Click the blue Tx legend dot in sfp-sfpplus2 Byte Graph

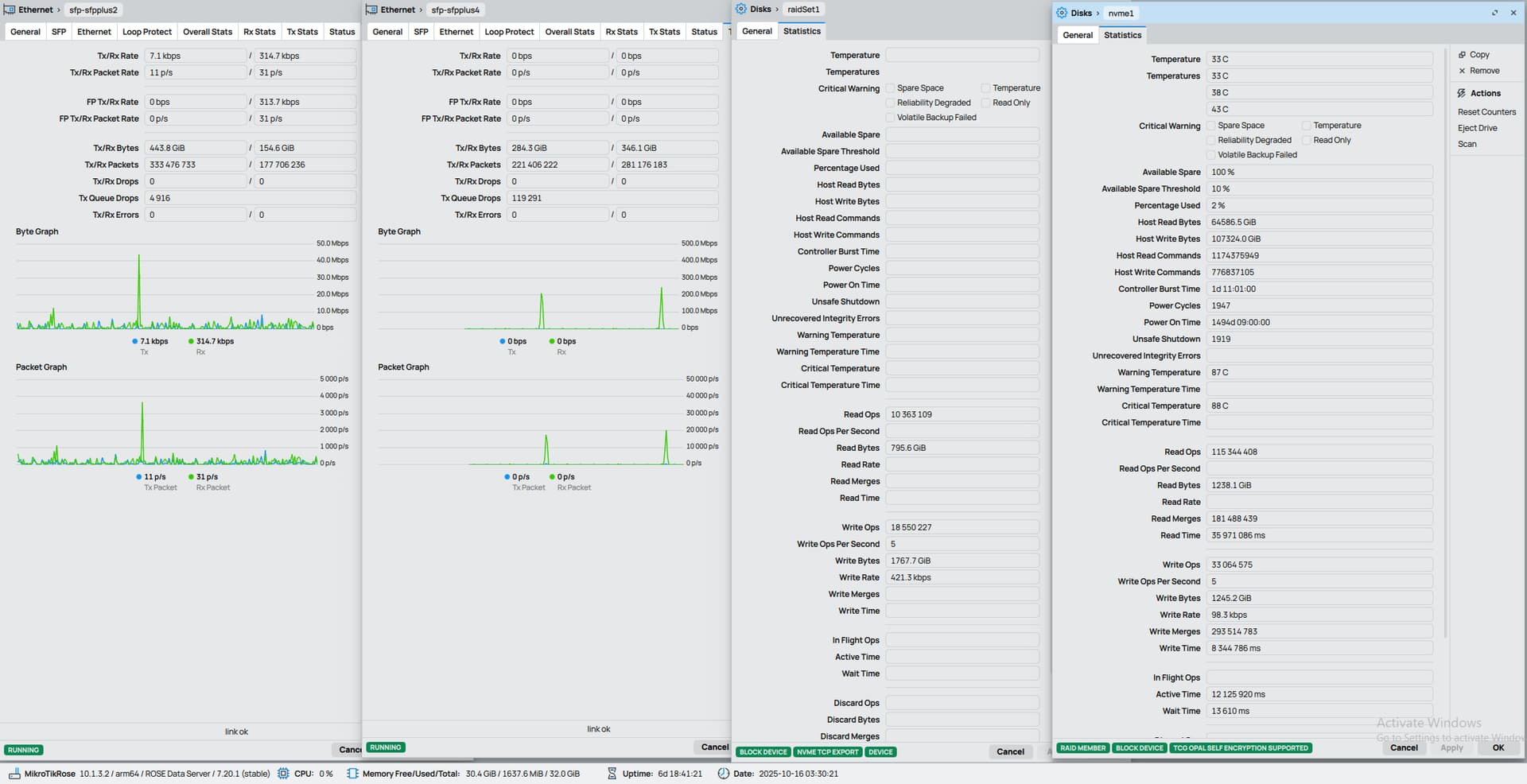[135, 341]
